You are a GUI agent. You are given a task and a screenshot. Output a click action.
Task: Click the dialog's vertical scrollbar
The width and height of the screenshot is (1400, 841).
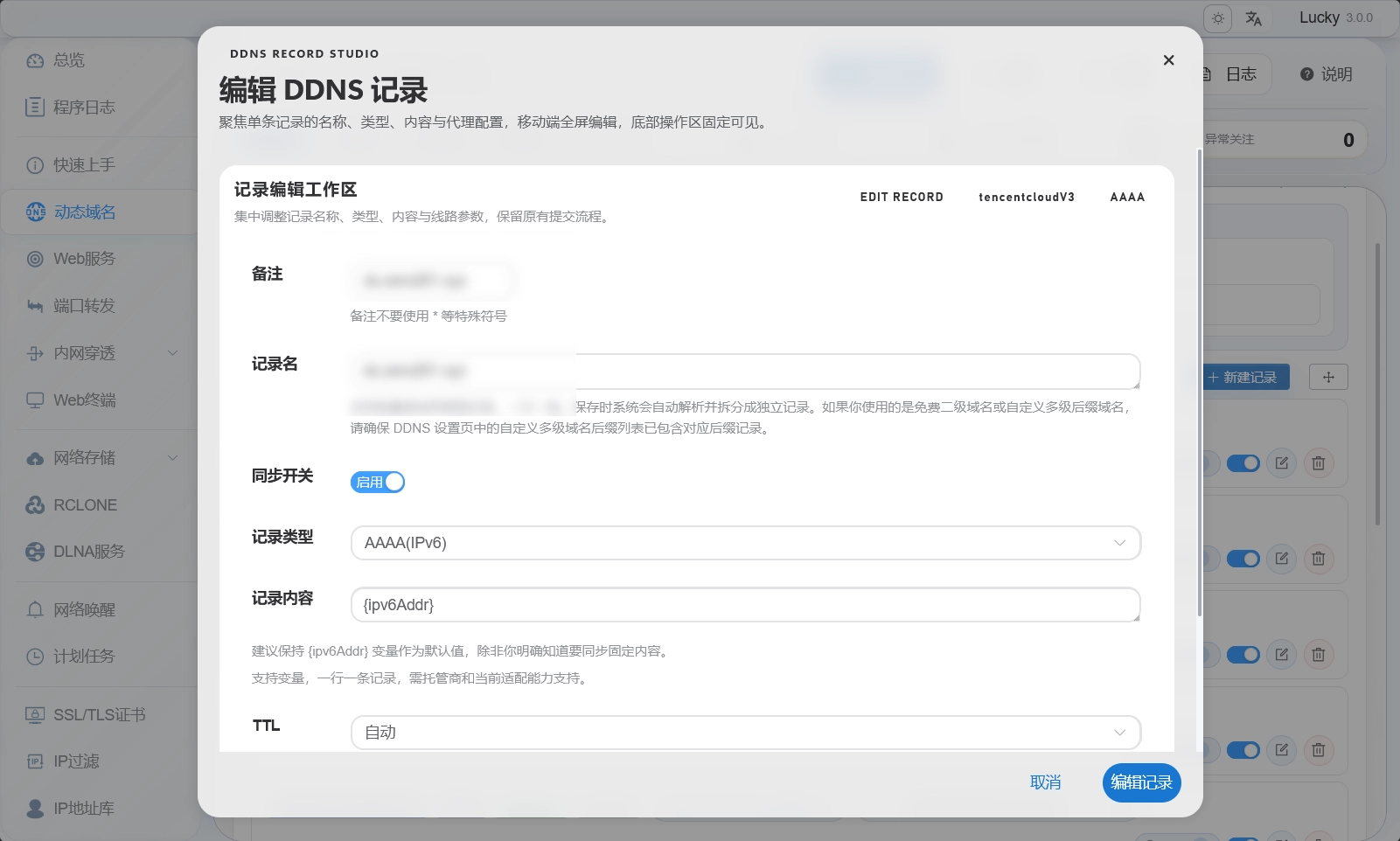pyautogui.click(x=1199, y=383)
